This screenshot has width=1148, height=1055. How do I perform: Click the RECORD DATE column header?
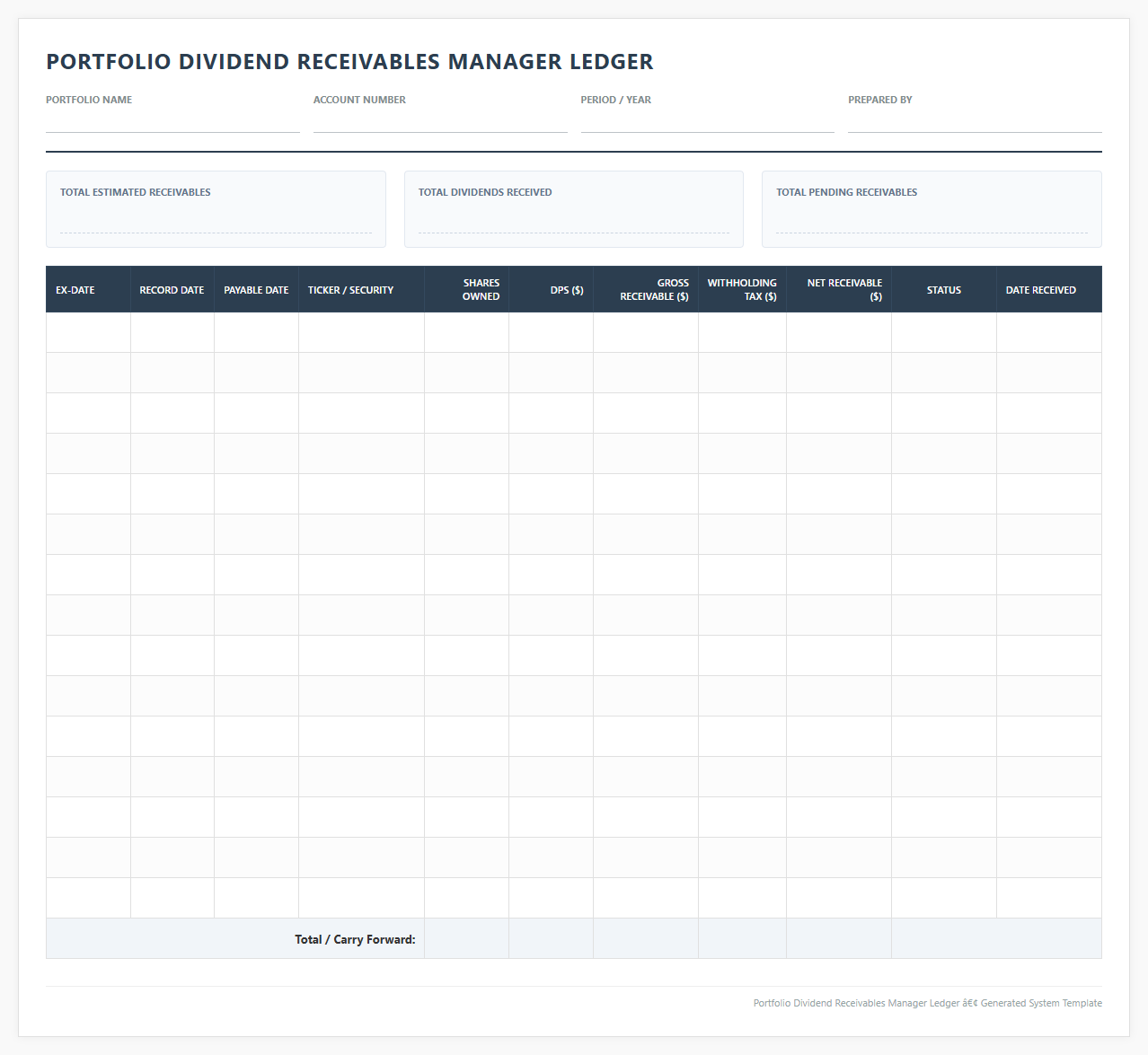[172, 289]
